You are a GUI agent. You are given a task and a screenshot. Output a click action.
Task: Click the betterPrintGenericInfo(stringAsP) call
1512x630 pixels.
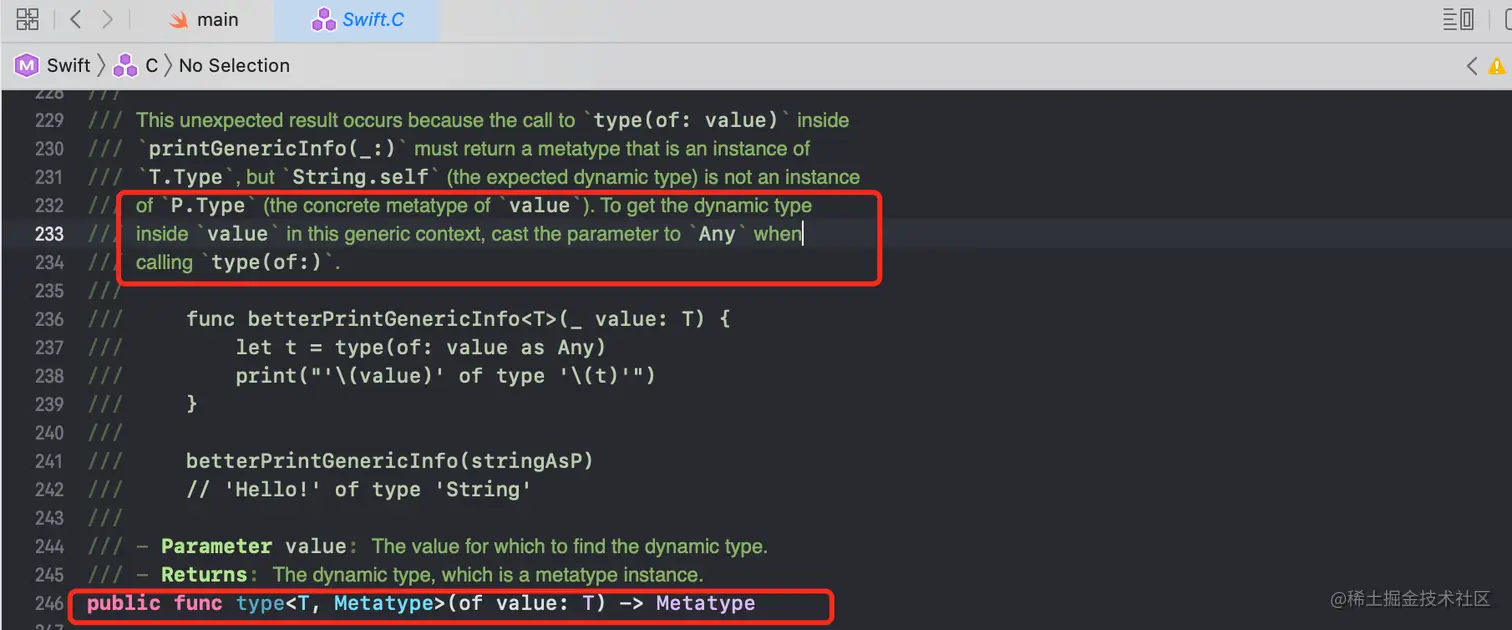390,461
